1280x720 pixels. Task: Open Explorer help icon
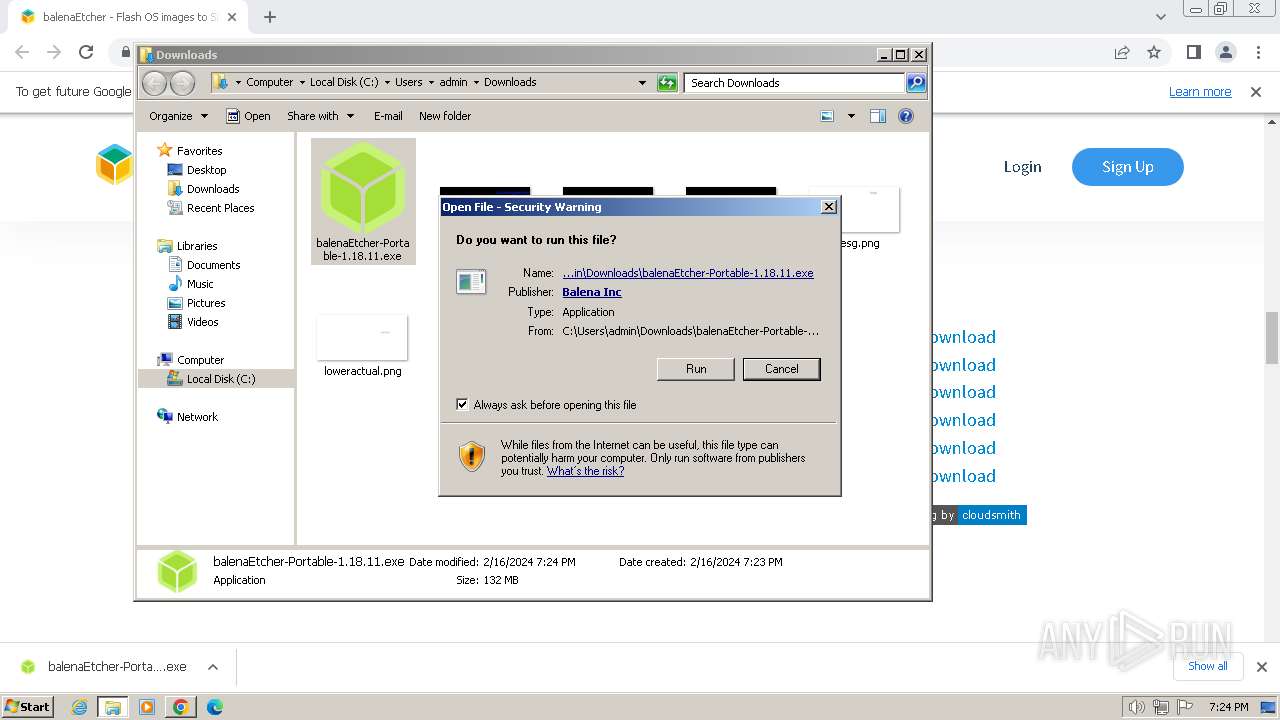pyautogui.click(x=906, y=116)
